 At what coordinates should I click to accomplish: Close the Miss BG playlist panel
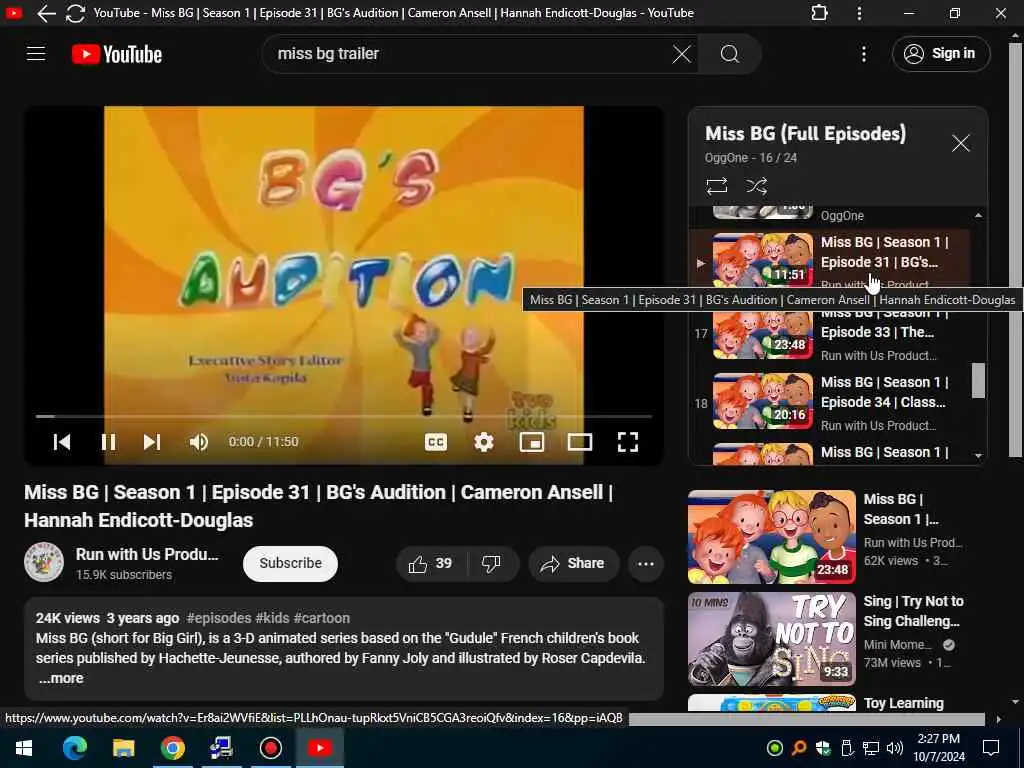tap(960, 143)
